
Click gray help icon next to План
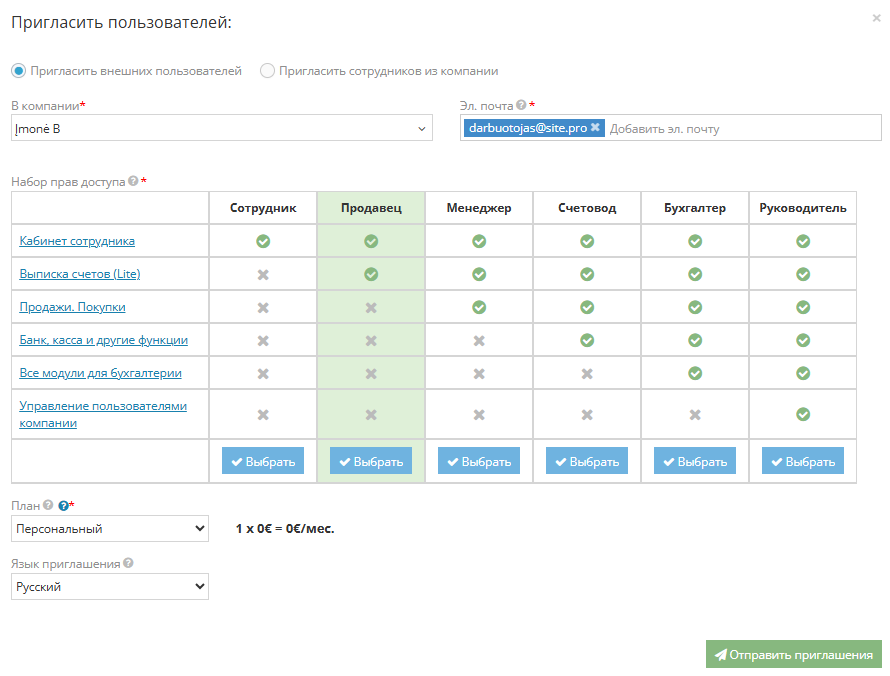click(x=47, y=506)
